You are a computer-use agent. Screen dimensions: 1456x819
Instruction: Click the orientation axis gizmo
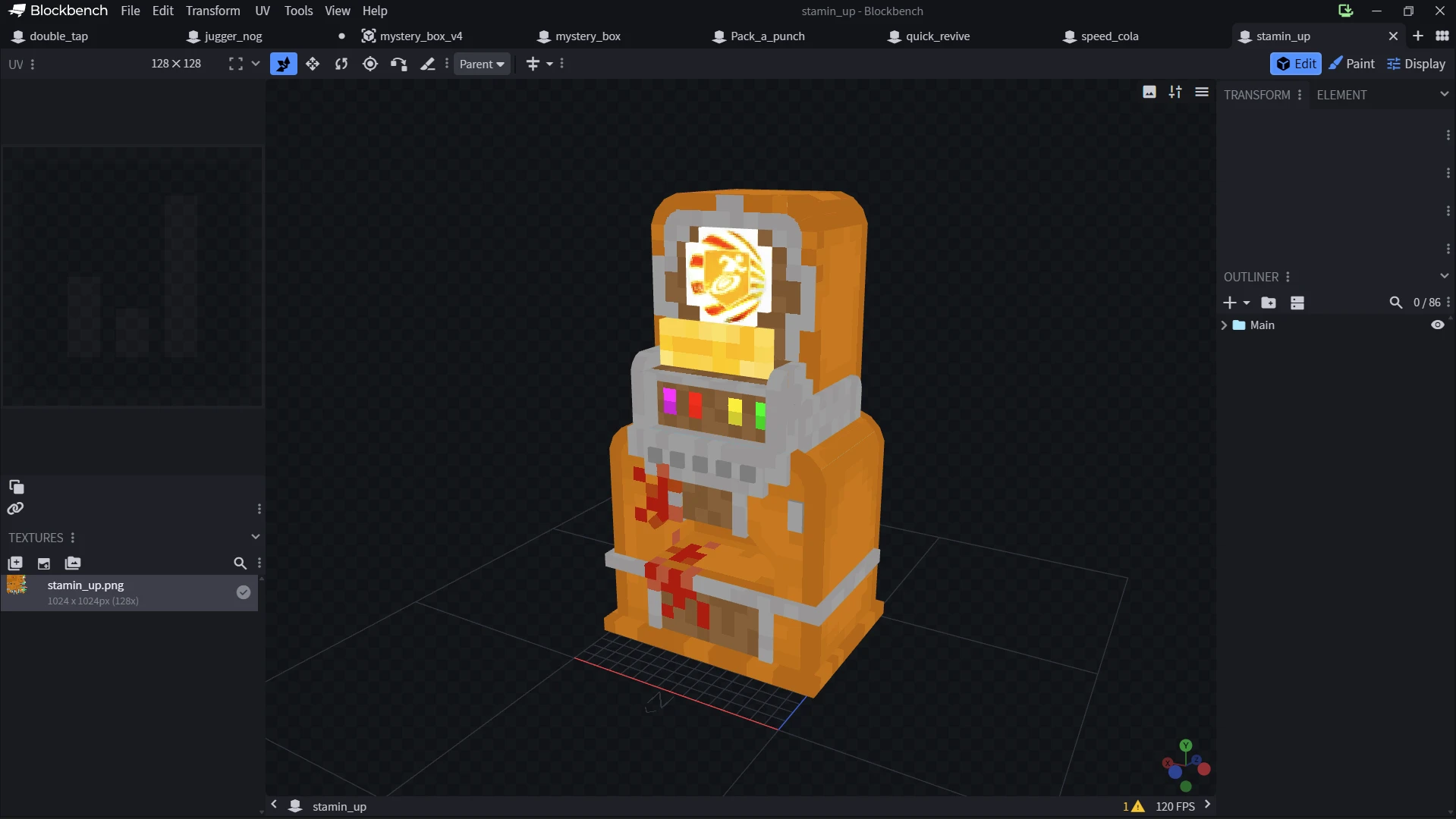coord(1186,766)
